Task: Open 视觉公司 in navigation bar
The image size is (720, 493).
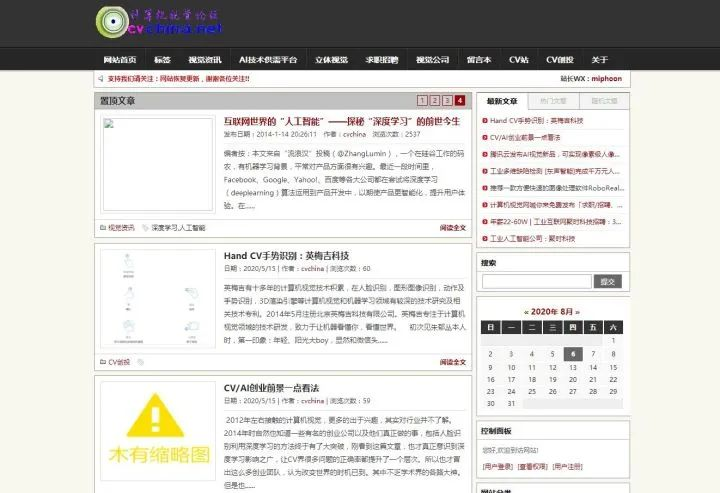Action: coord(433,60)
